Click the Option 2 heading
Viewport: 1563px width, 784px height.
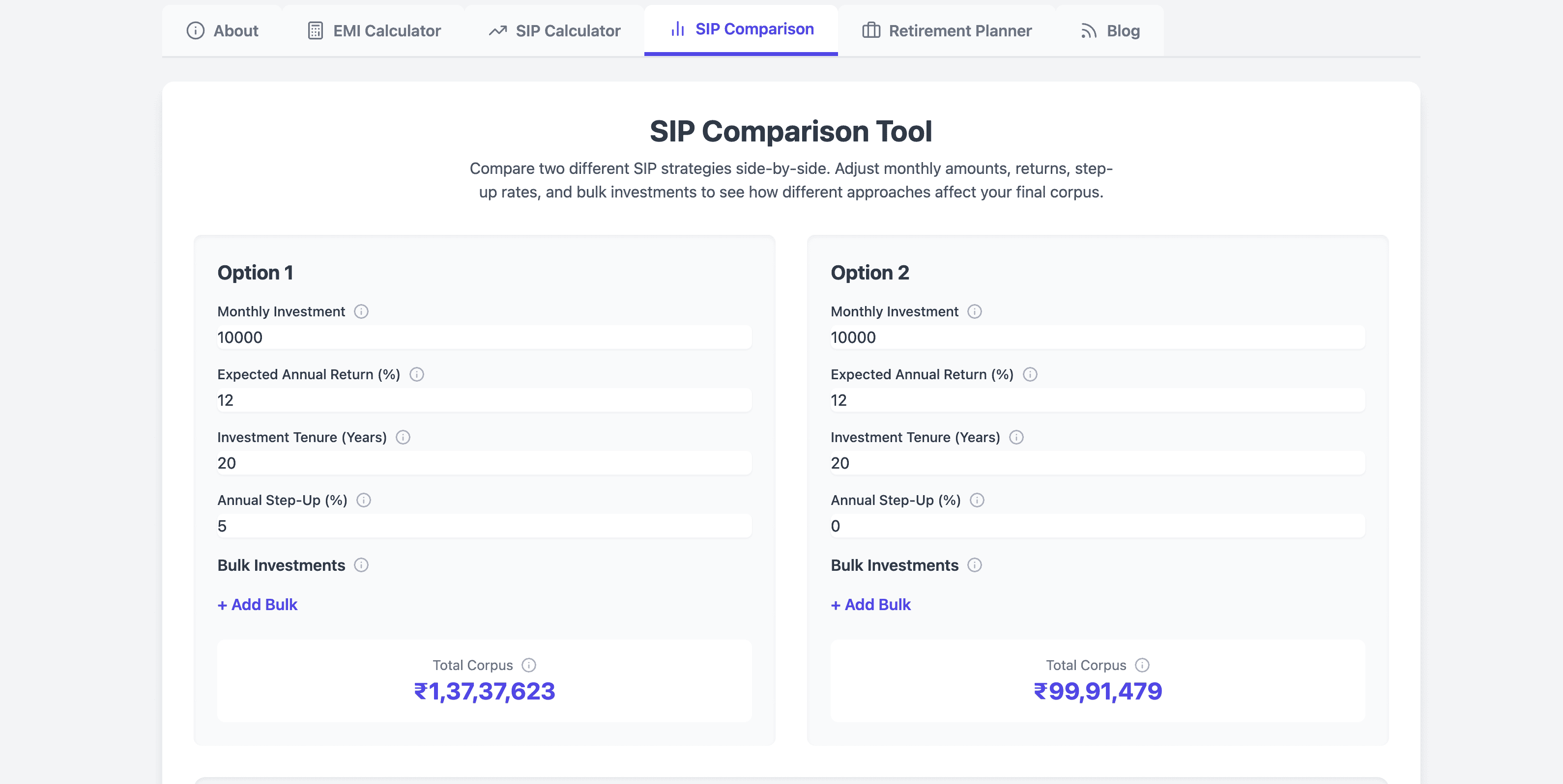coord(870,273)
